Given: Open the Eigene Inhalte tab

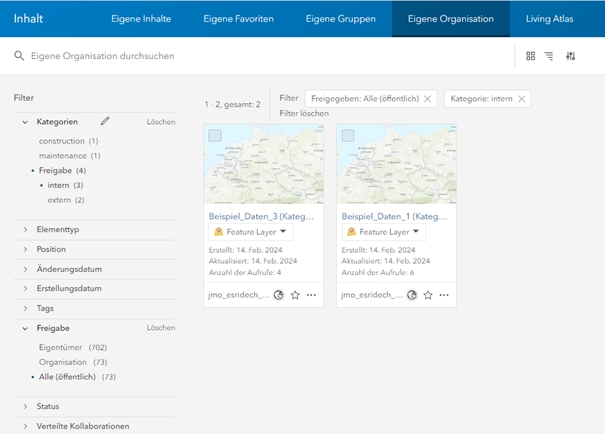Looking at the screenshot, I should 141,19.
